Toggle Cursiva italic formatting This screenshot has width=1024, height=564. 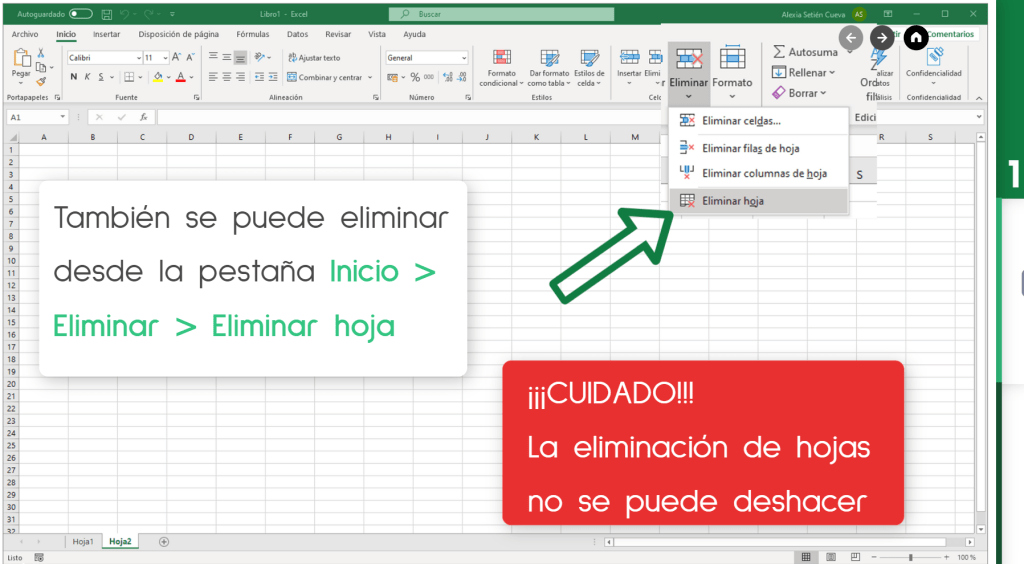click(87, 77)
